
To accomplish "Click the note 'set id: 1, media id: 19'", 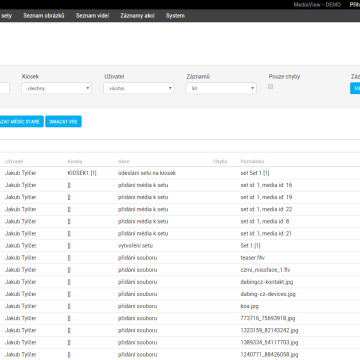I will [x=266, y=197].
